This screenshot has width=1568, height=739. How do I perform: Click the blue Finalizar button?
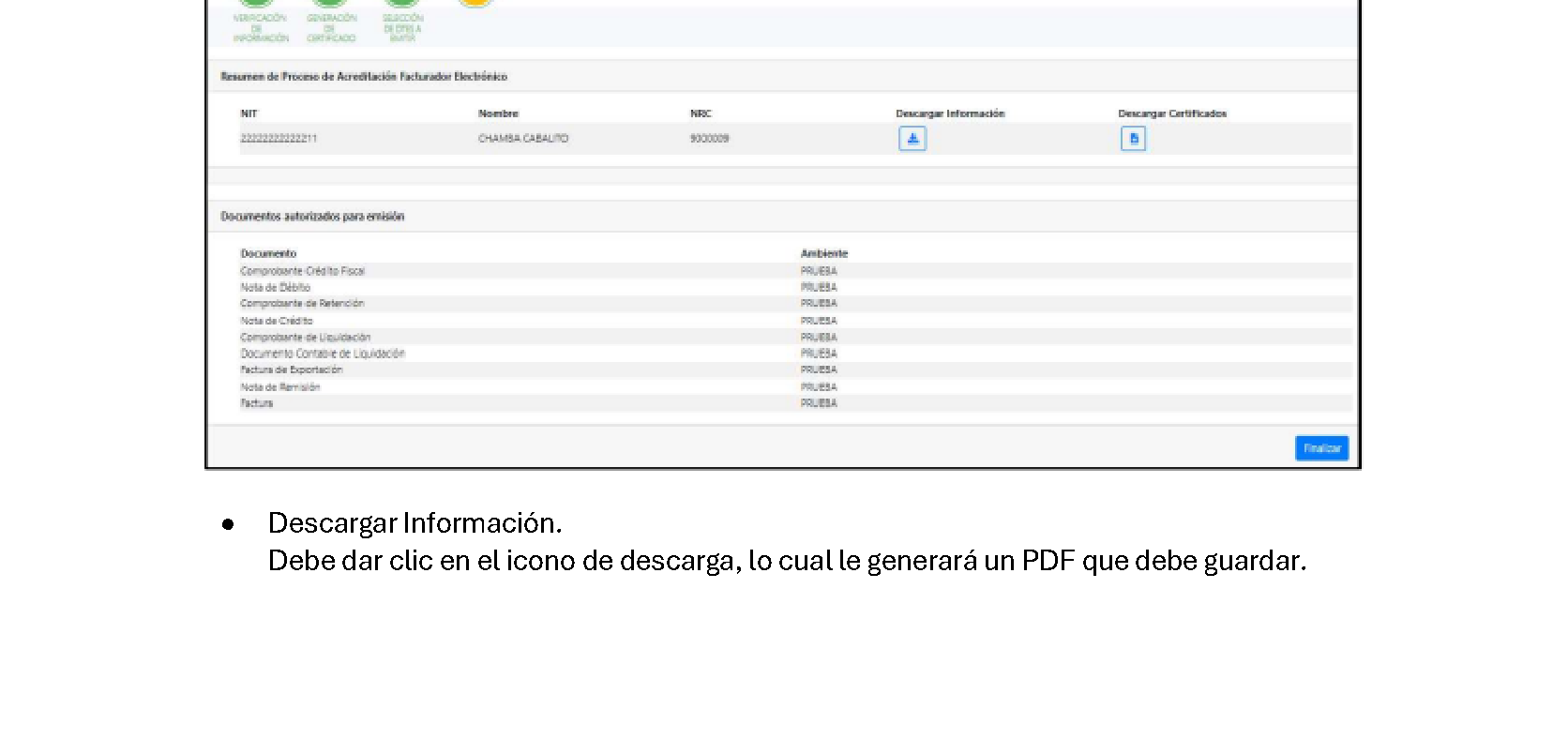[1321, 448]
